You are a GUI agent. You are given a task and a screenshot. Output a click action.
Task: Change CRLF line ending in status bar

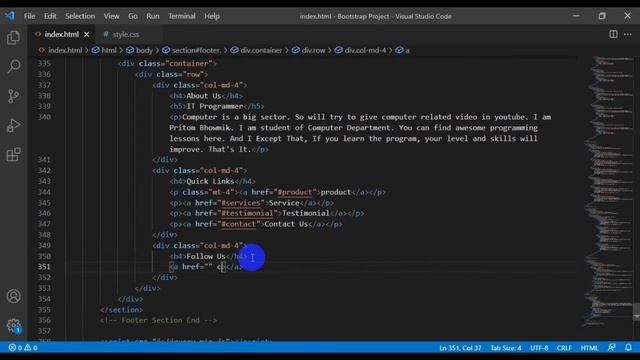point(564,348)
